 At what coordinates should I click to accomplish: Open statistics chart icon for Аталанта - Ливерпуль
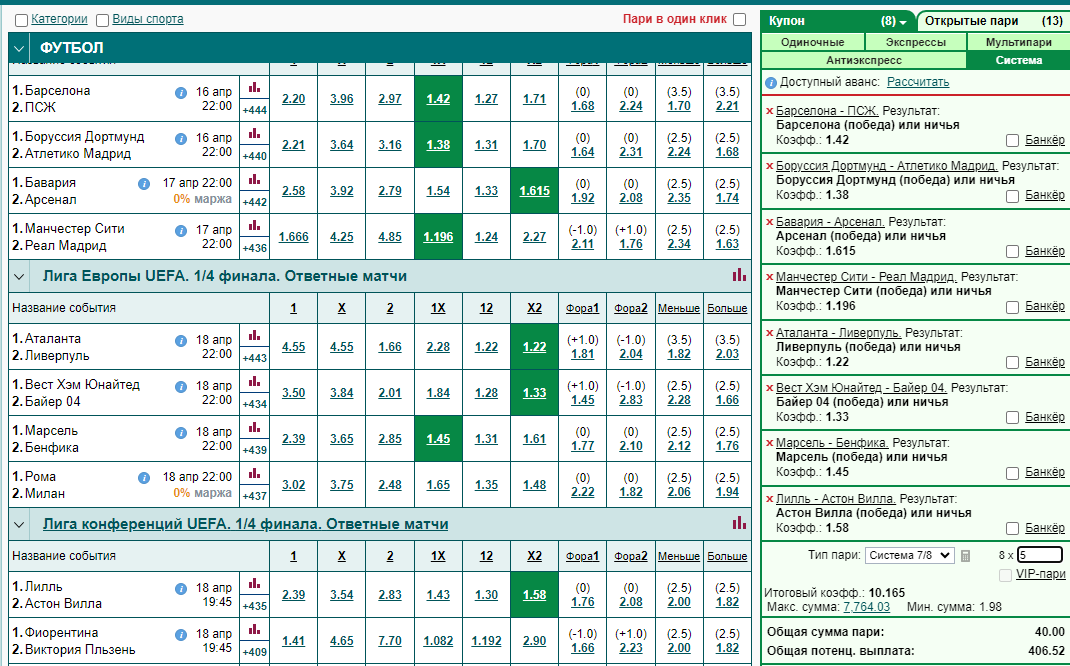[255, 335]
